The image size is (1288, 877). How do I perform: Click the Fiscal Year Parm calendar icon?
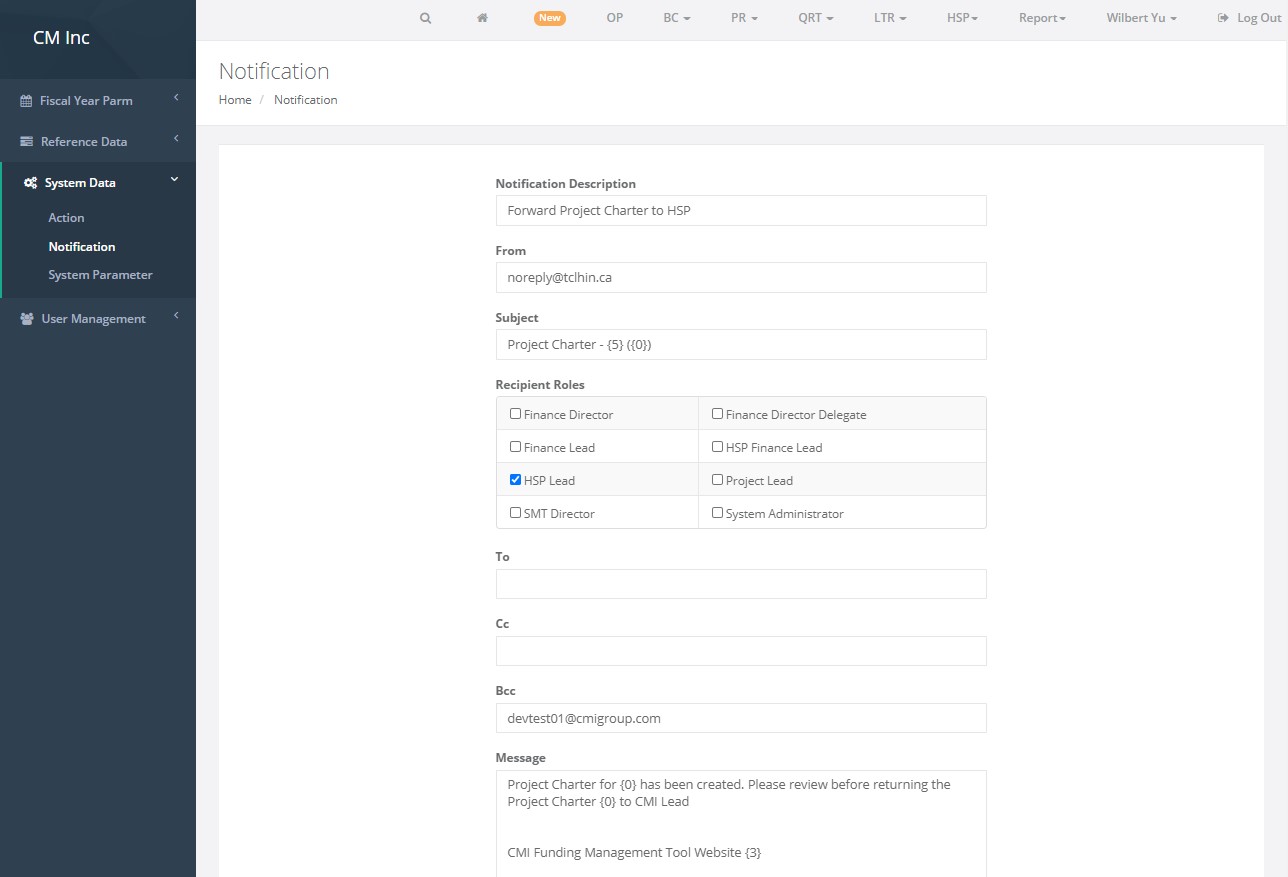tap(27, 101)
